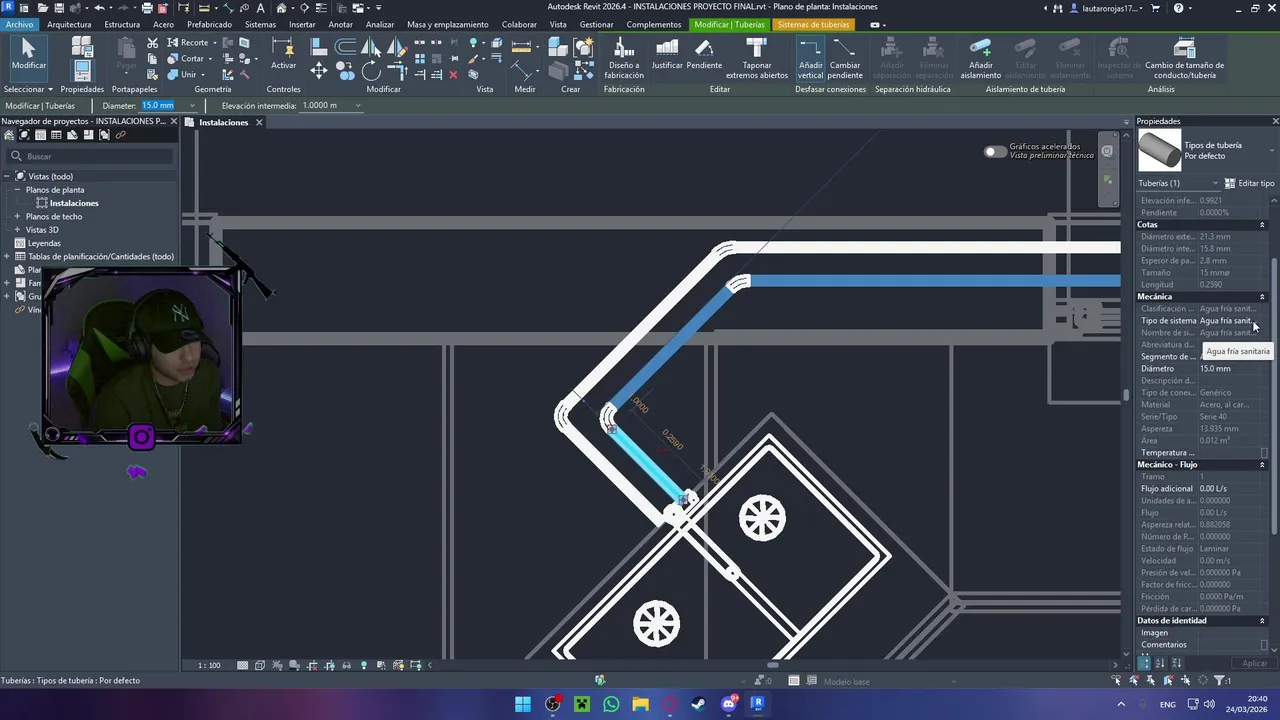Select the blue pipe segment in canvas
Viewport: 1280px width, 720px height.
pyautogui.click(x=935, y=281)
